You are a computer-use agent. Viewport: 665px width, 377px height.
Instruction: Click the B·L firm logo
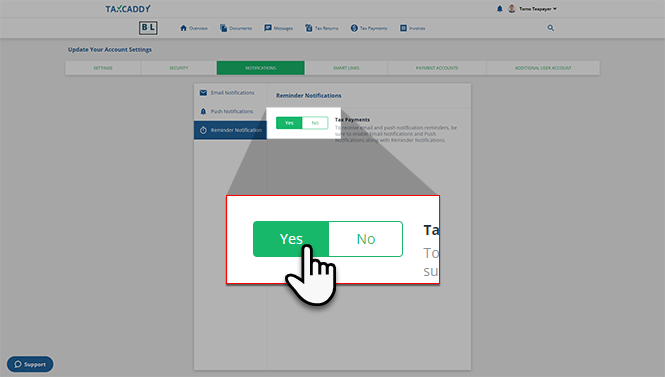[148, 28]
